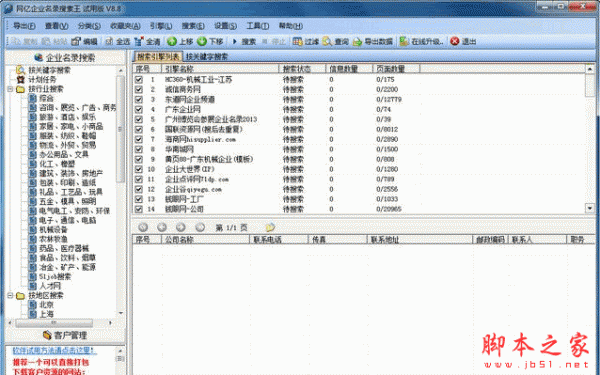Click the 客户管理 panel icon
Screen dimensions: 600x375
pos(47,335)
